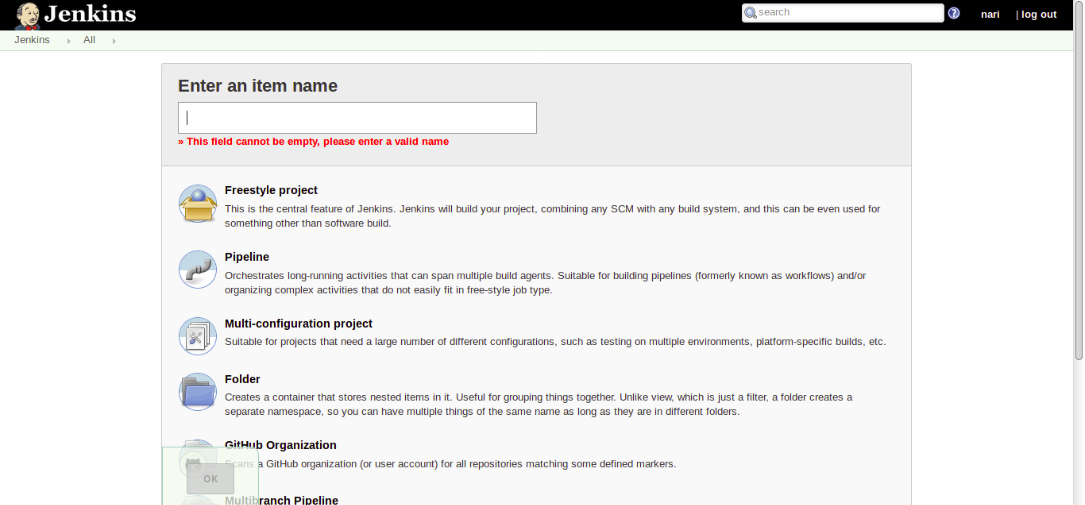Choose the GitHub Organization title
Screen dimensions: 1085x505
pos(281,446)
